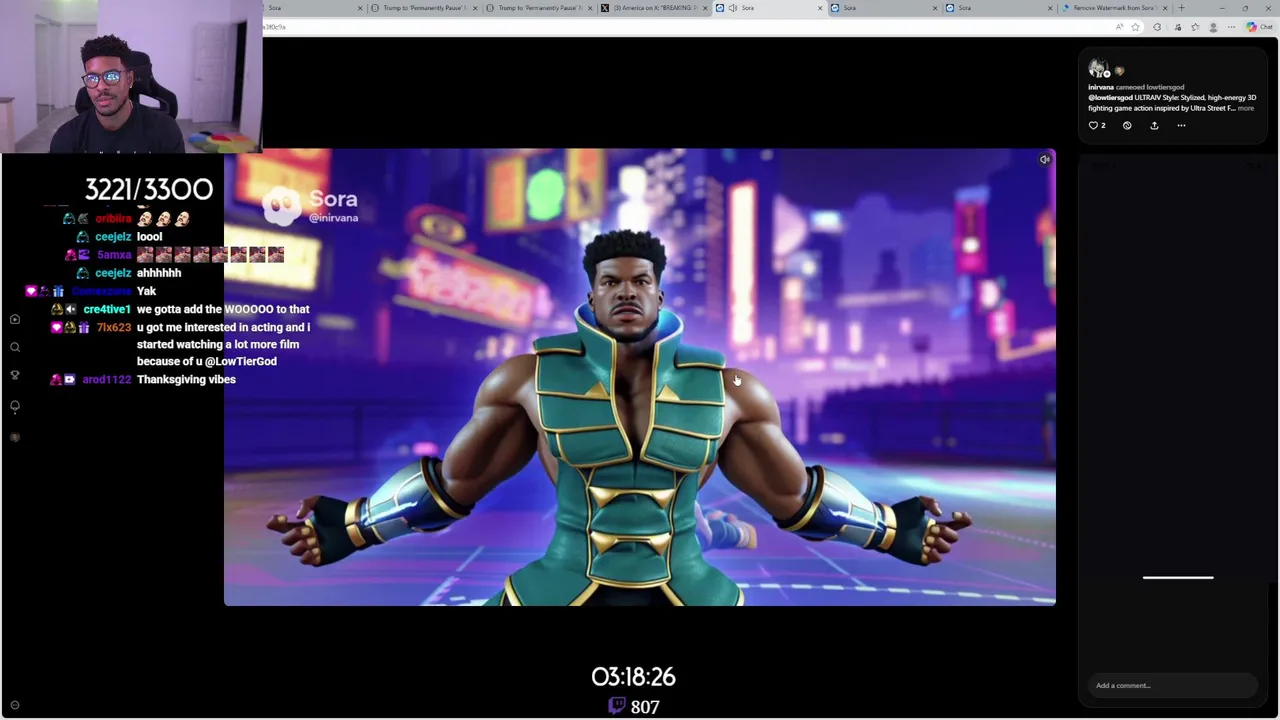The width and height of the screenshot is (1280, 720).
Task: Click the Sora video player
Action: (640, 377)
